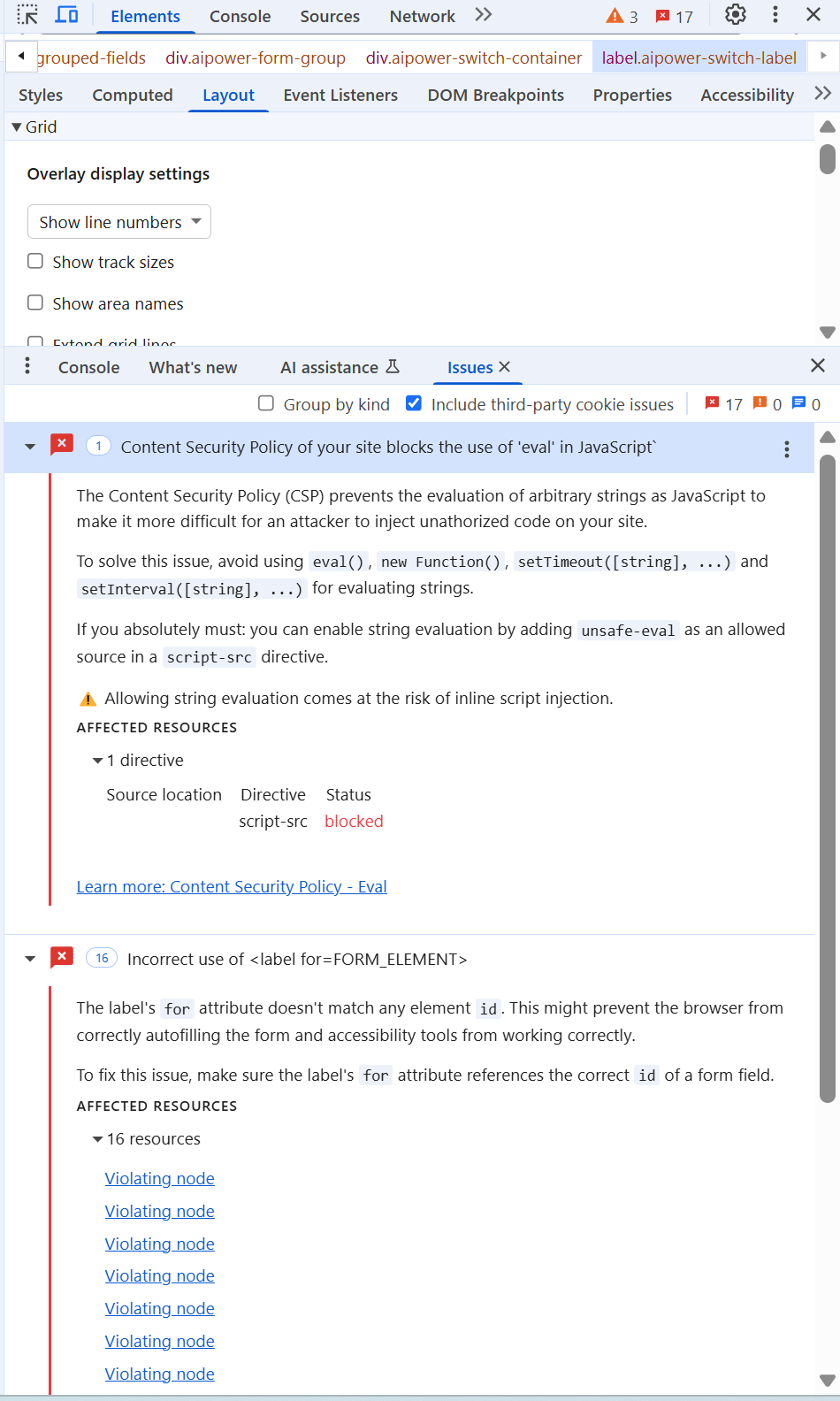Collapse the Grid section
The width and height of the screenshot is (840, 1401).
17,127
